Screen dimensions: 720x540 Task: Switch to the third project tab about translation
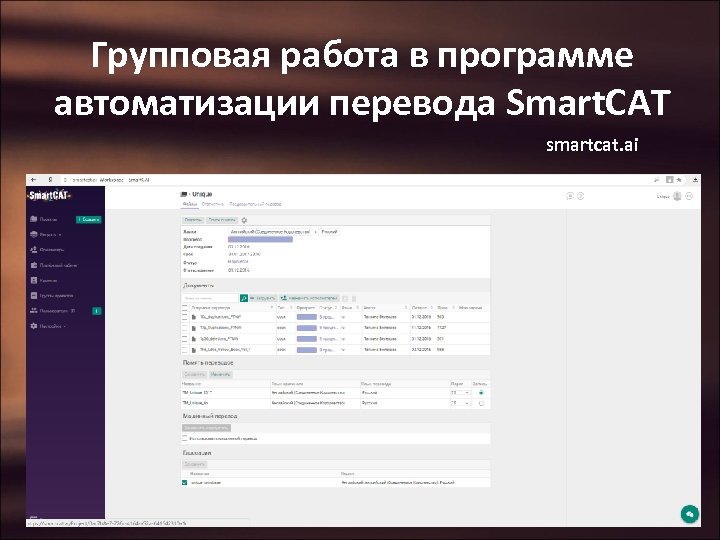click(255, 204)
